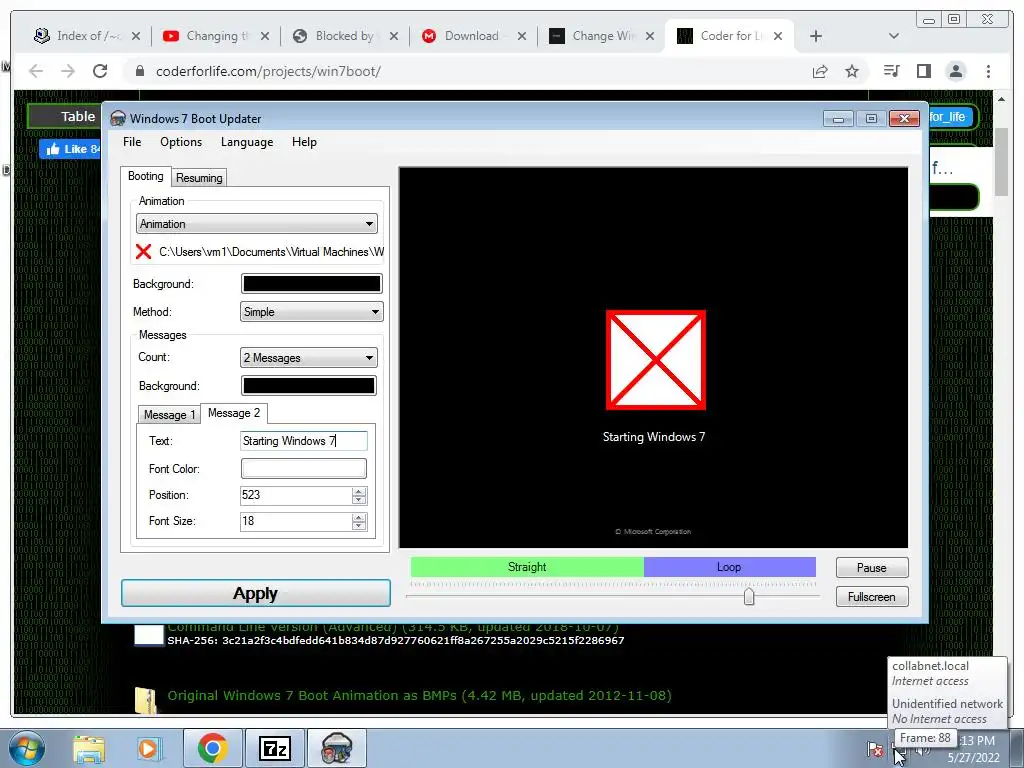The height and width of the screenshot is (768, 1024).
Task: Open the Options menu
Action: click(181, 142)
